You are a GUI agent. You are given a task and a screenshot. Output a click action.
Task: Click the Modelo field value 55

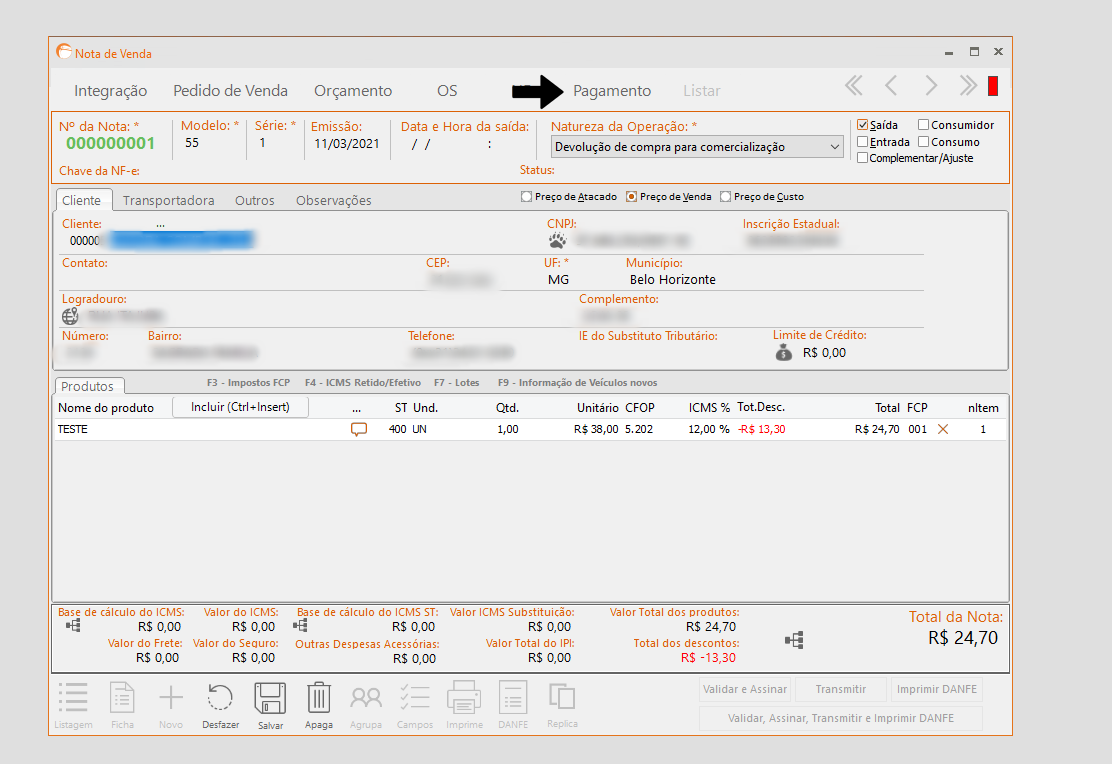(x=191, y=143)
